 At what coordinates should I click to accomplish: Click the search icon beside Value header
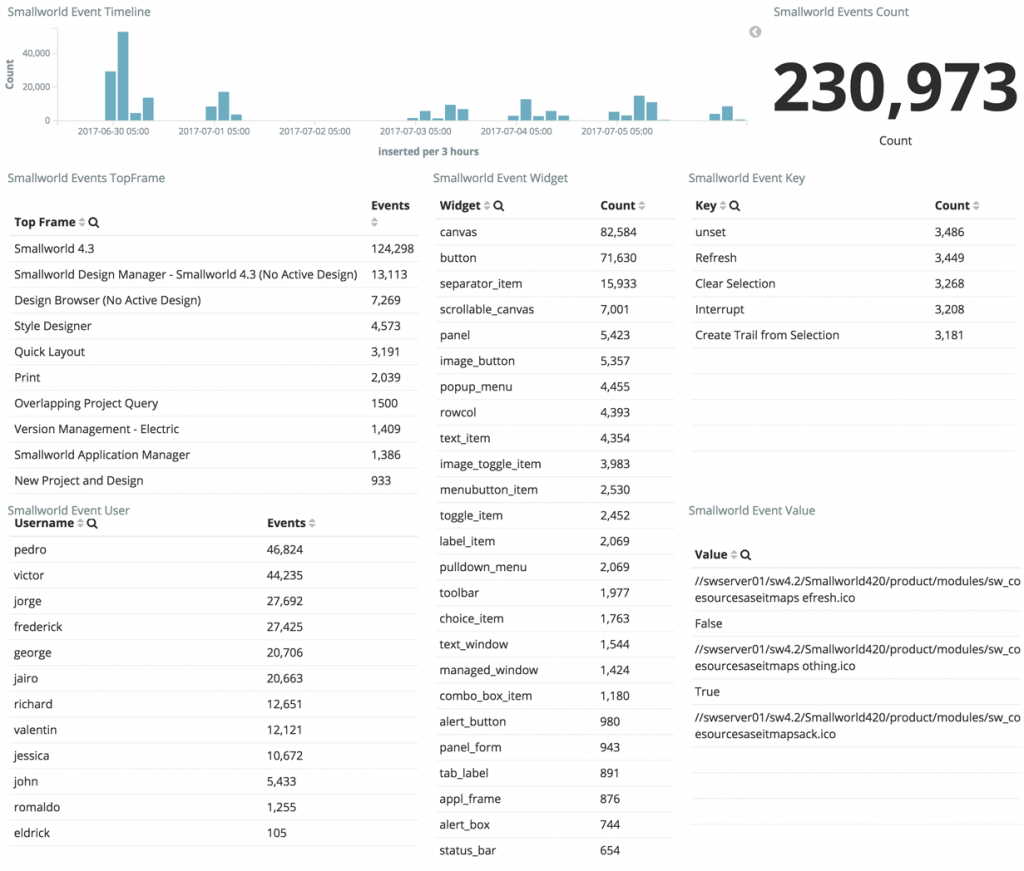click(746, 555)
